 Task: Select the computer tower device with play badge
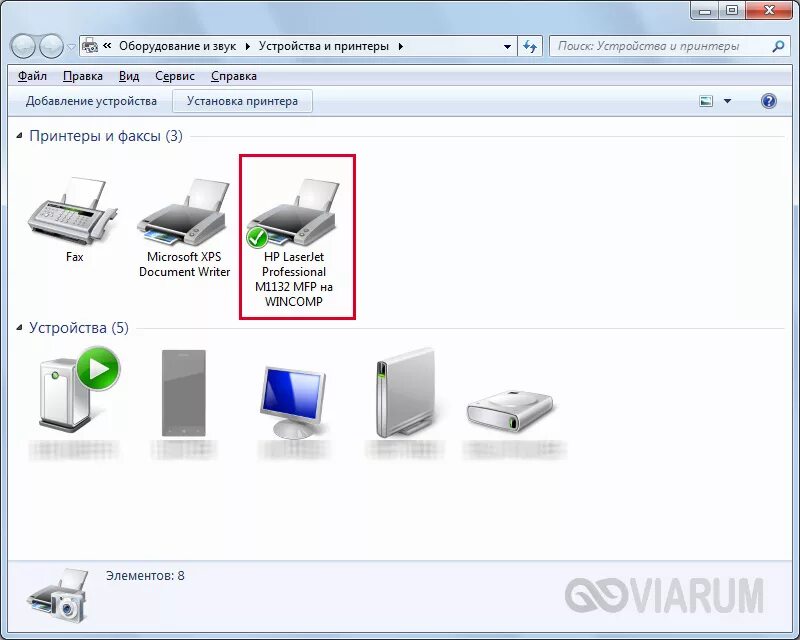tap(78, 390)
